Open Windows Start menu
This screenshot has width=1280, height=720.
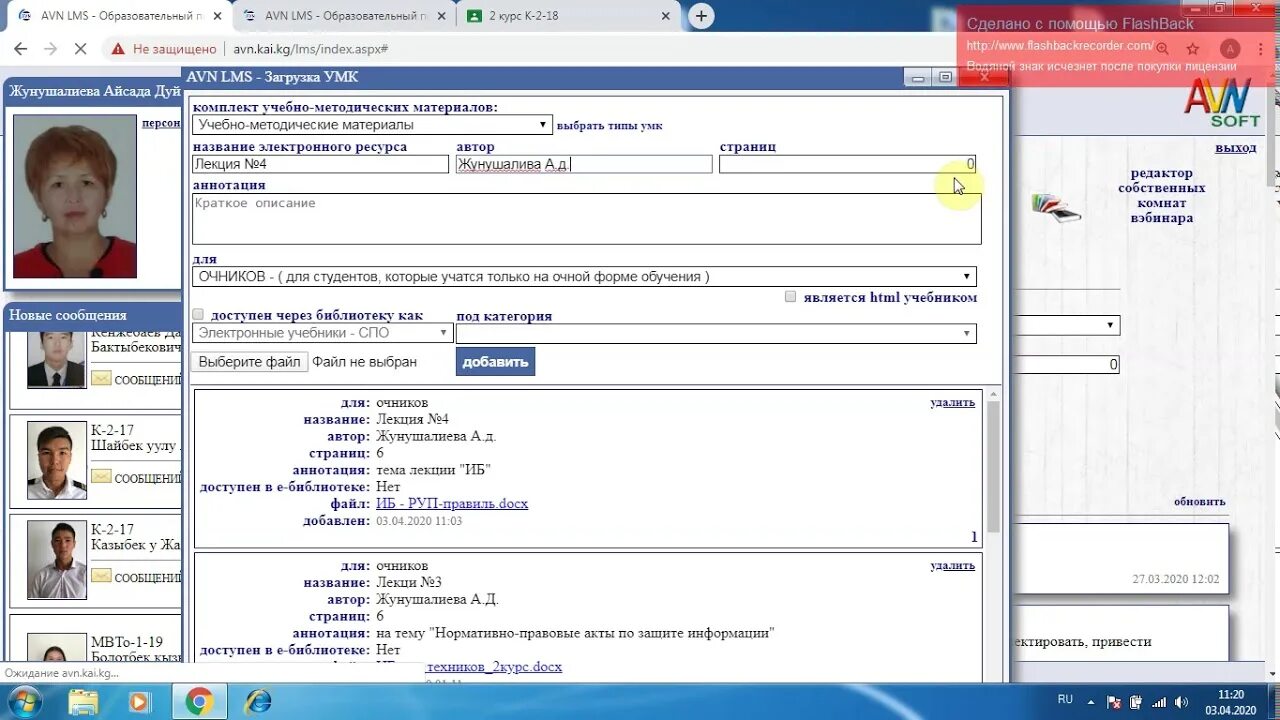click(x=22, y=702)
